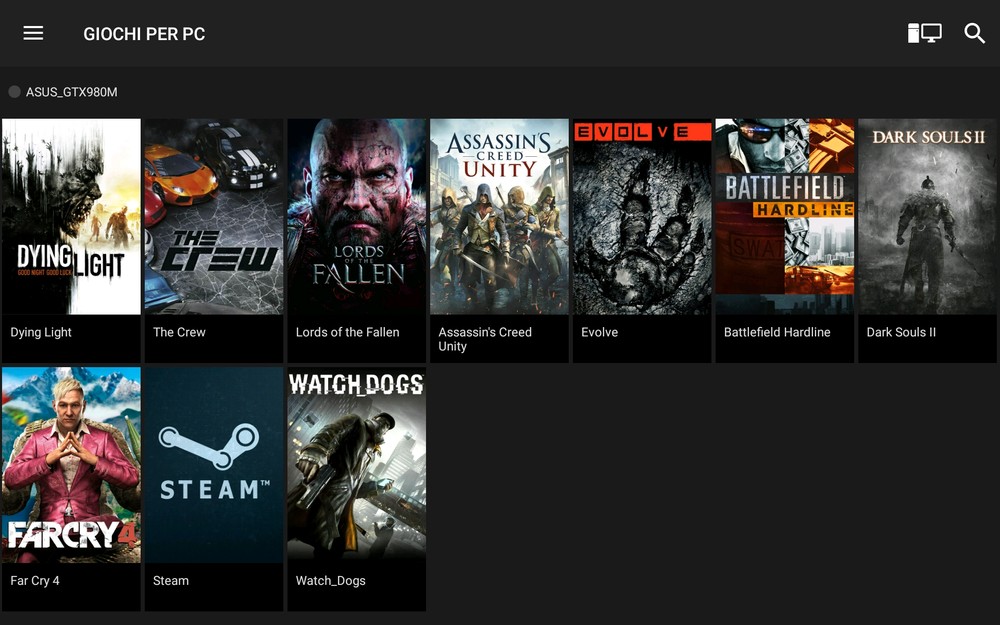Tap the search magnifier icon
The width and height of the screenshot is (1000, 625).
(x=974, y=33)
